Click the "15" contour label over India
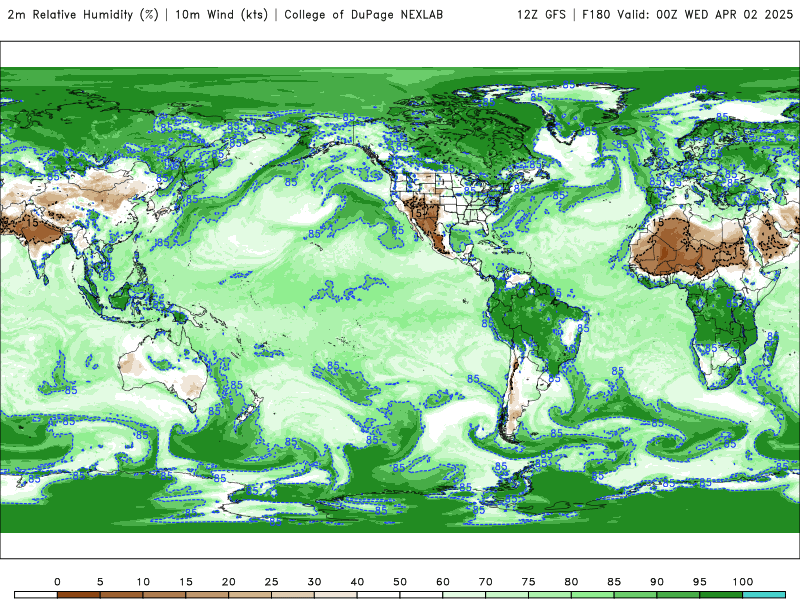This screenshot has width=800, height=600. (32, 222)
